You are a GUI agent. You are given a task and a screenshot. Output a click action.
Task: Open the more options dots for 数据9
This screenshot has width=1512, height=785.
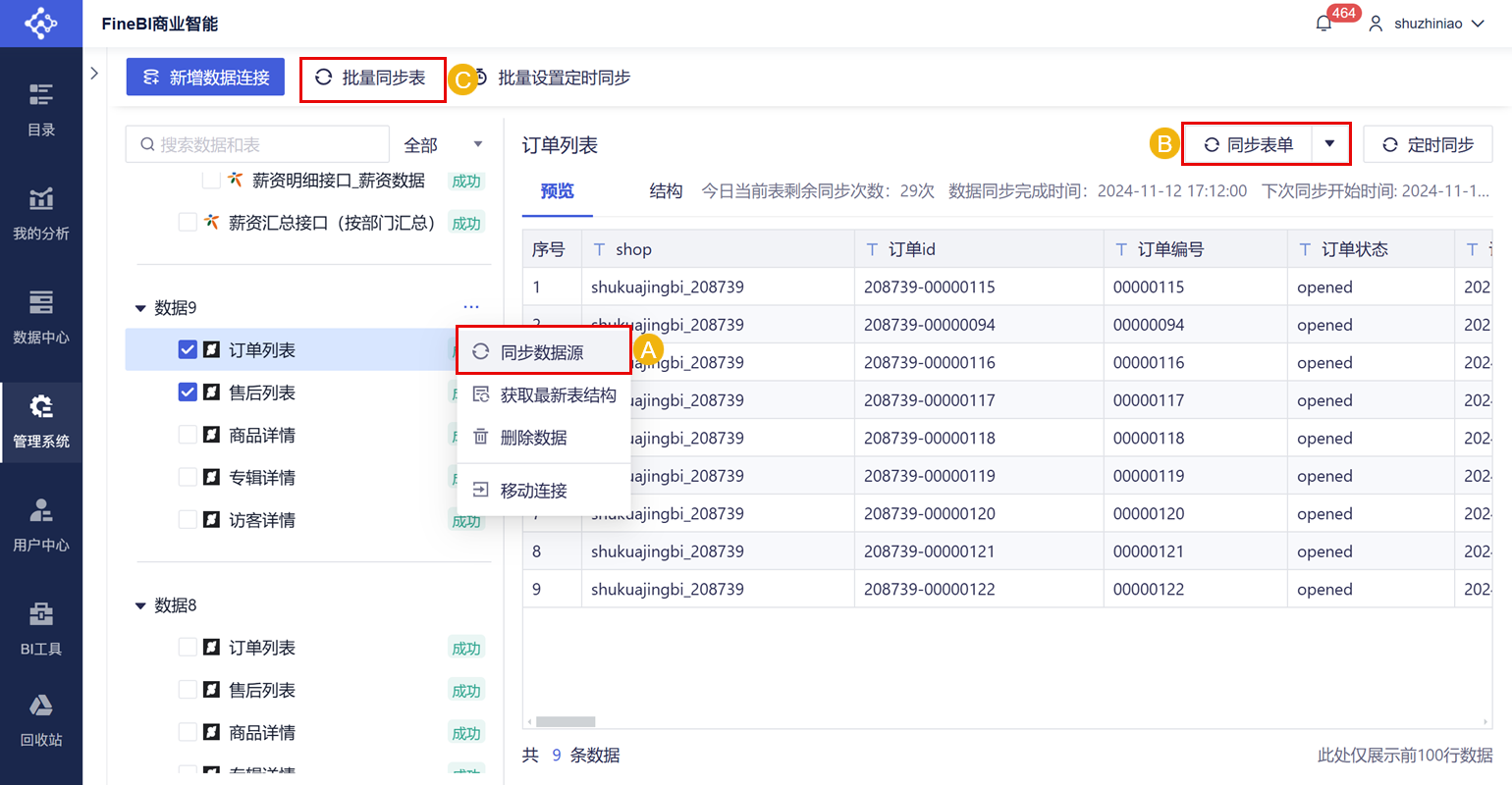coord(471,307)
